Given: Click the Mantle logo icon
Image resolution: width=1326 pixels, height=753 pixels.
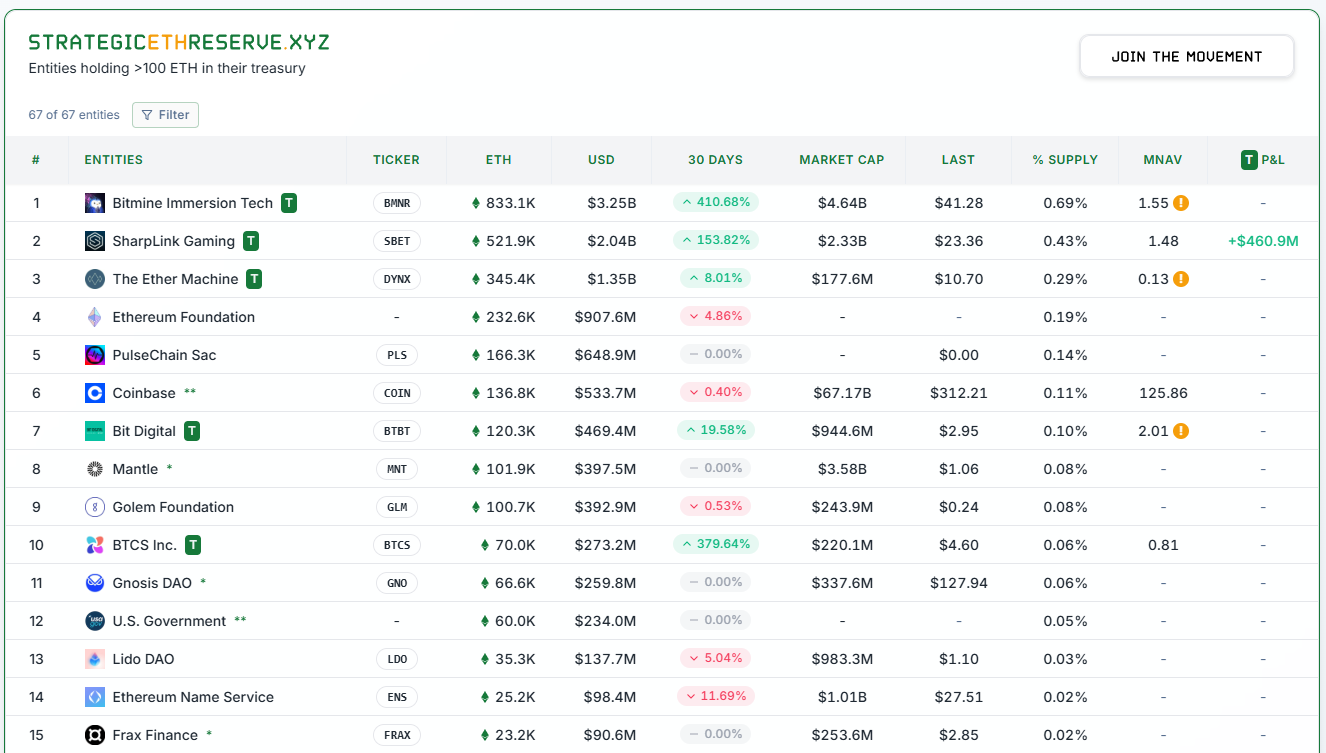Looking at the screenshot, I should pyautogui.click(x=95, y=469).
